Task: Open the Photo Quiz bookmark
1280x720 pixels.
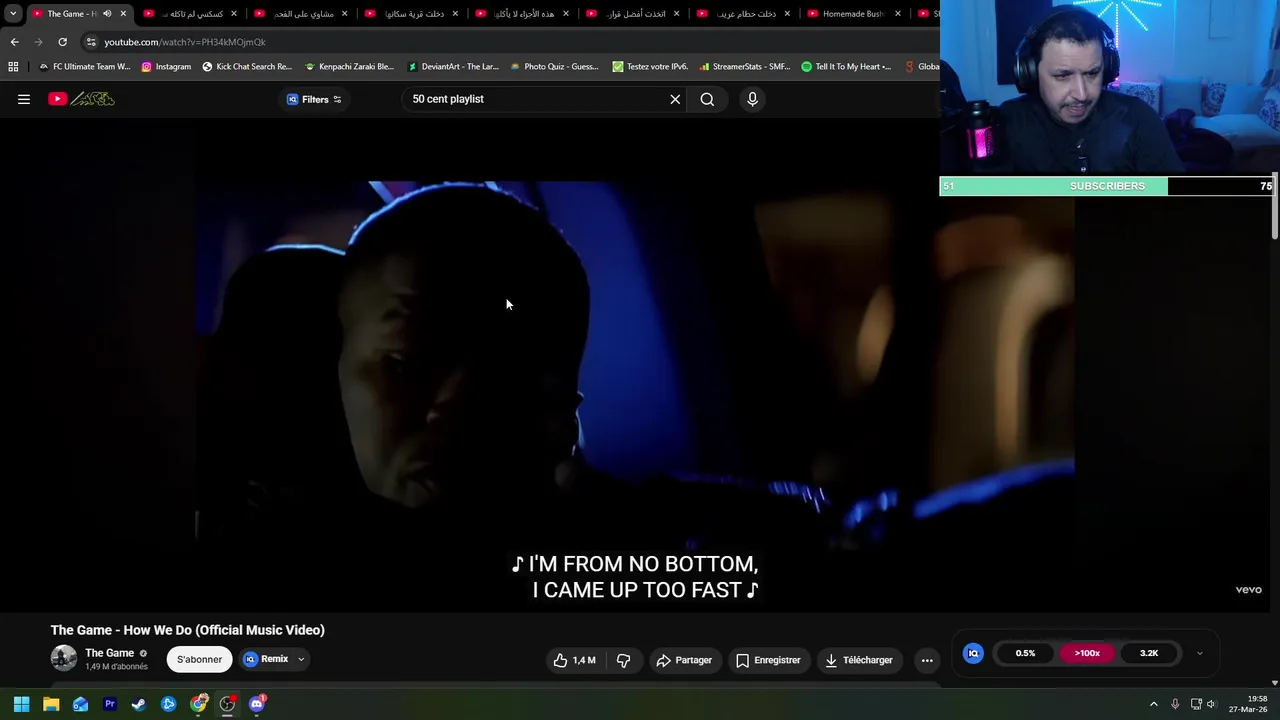Action: 554,67
